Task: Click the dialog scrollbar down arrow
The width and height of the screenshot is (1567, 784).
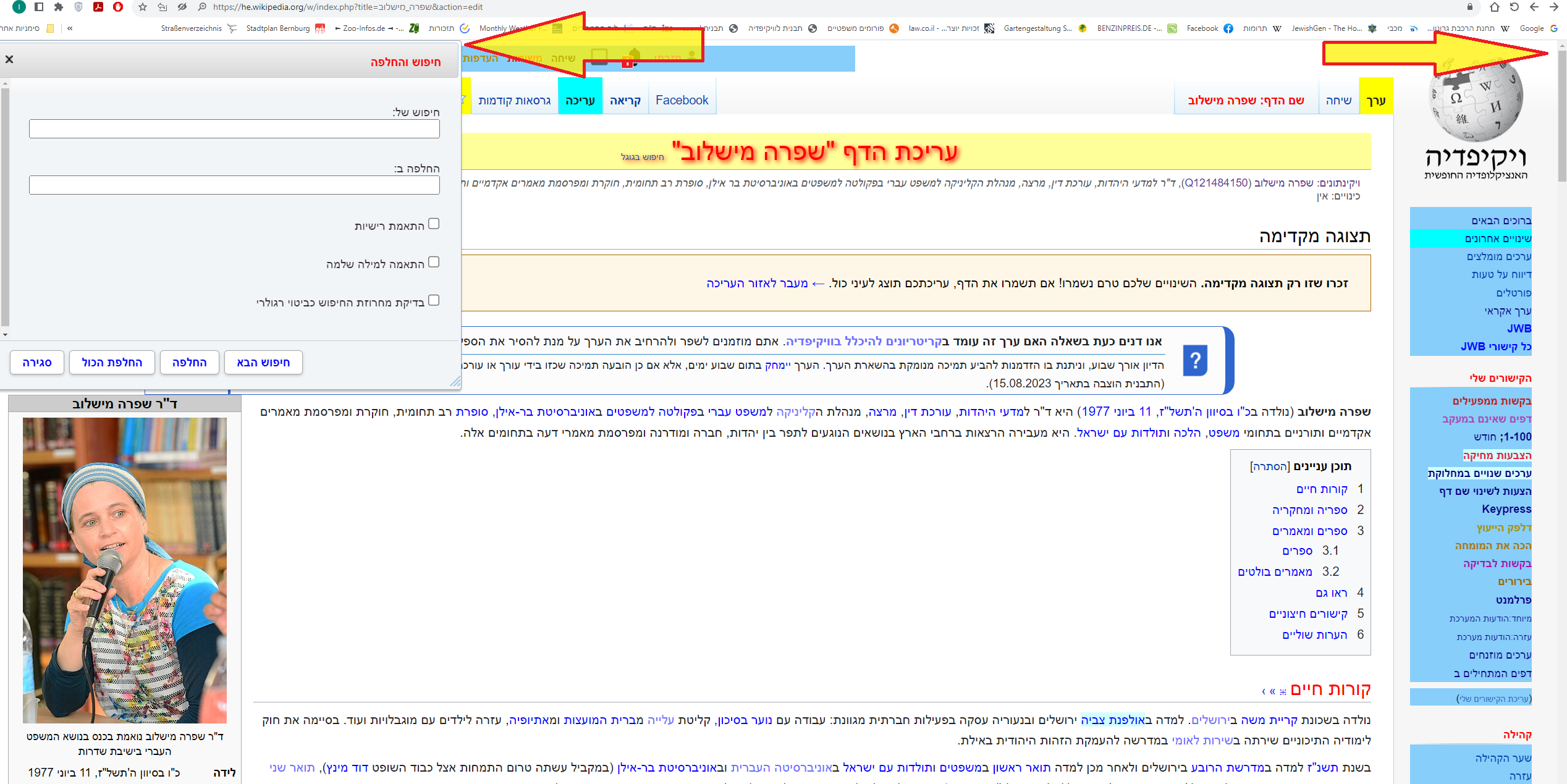Action: pyautogui.click(x=5, y=335)
